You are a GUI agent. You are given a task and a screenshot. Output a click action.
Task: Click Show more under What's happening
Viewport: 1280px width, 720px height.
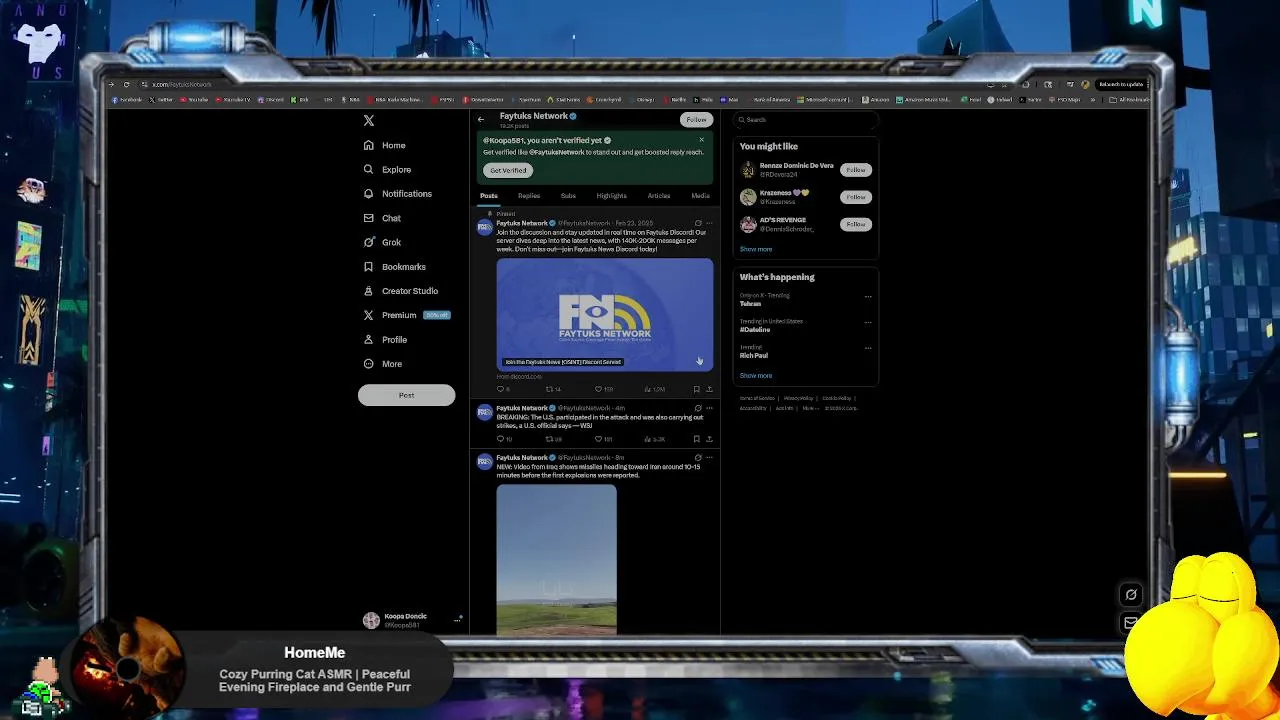tap(756, 376)
